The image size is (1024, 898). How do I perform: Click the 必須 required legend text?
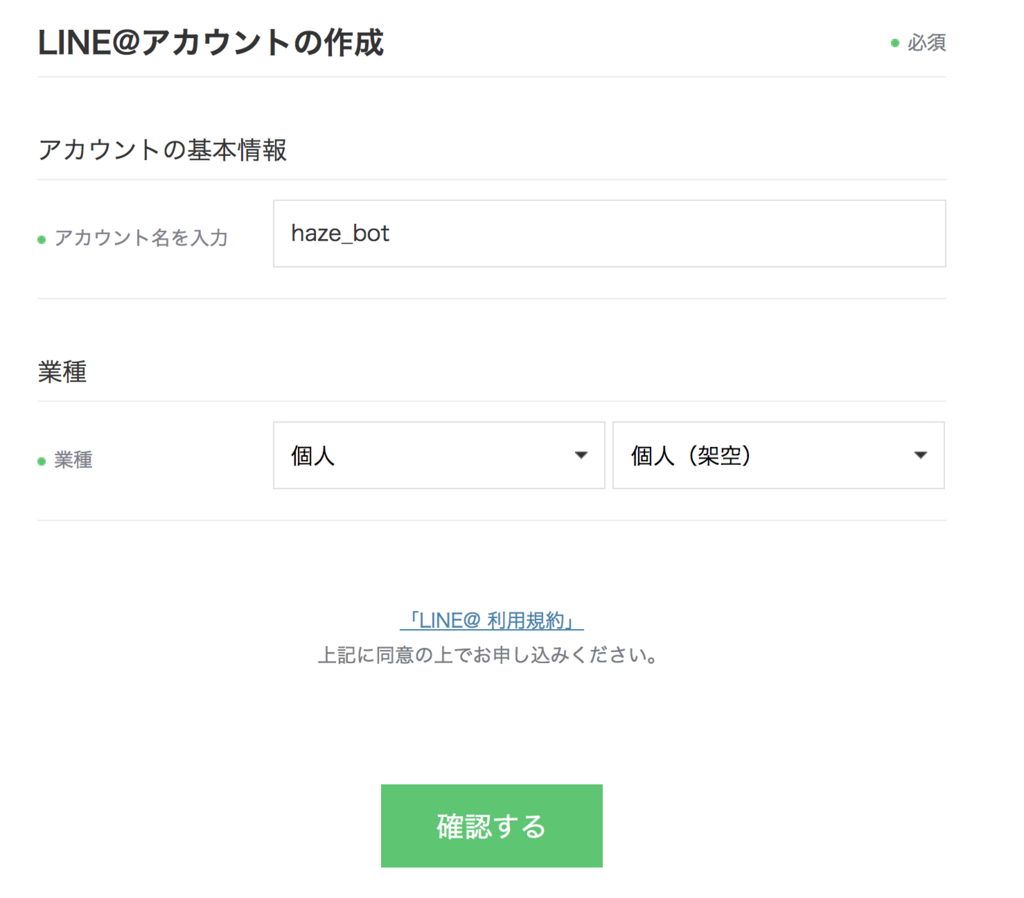(x=926, y=42)
